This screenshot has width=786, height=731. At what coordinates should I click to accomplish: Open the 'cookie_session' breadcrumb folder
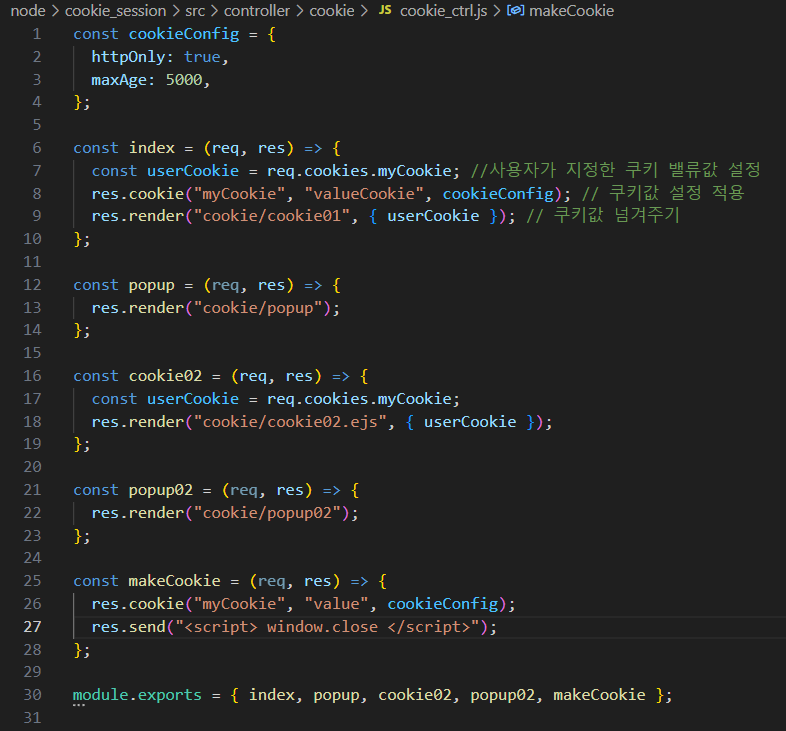pyautogui.click(x=115, y=11)
